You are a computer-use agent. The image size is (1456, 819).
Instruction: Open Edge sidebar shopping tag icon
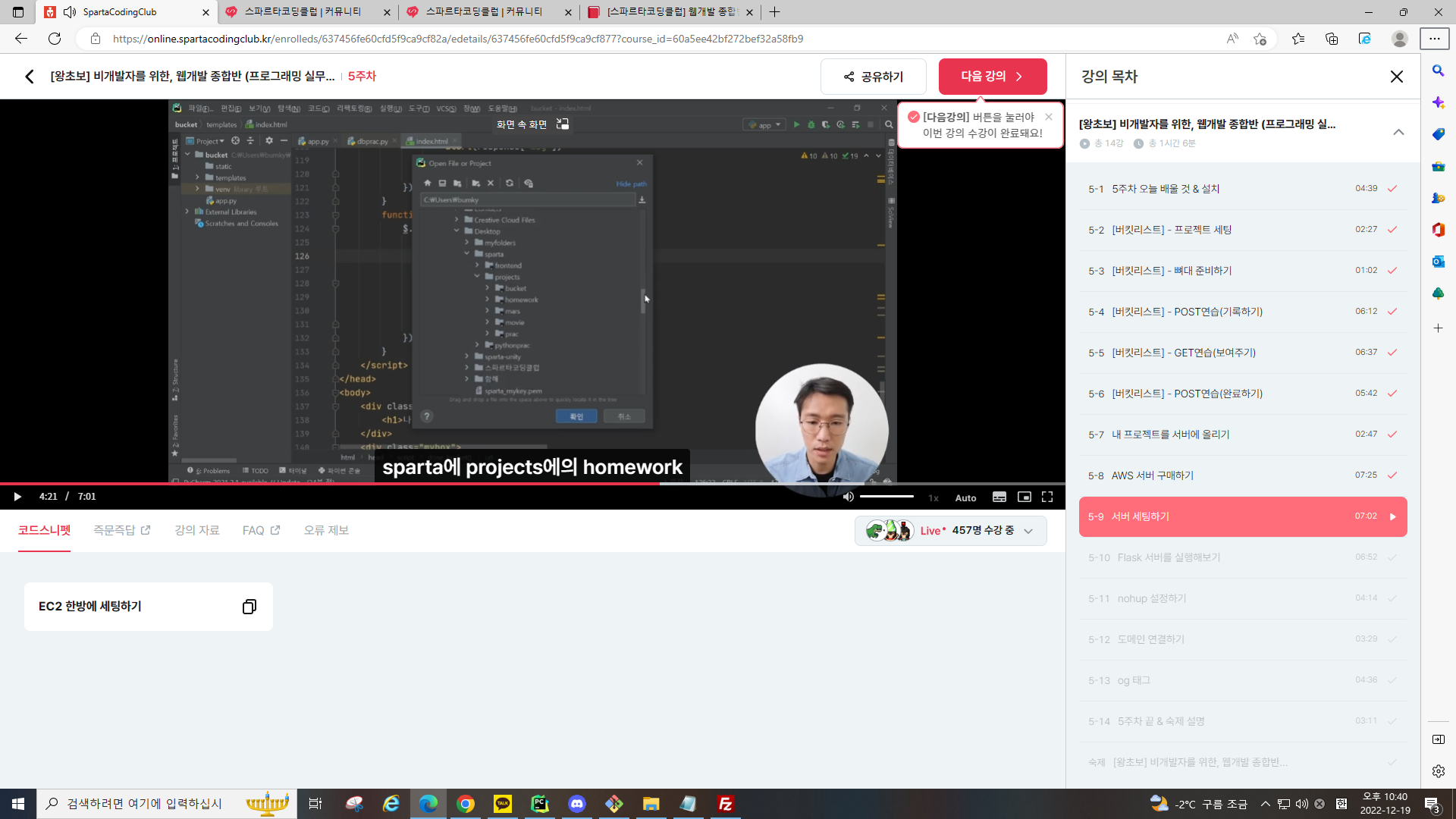pos(1438,134)
